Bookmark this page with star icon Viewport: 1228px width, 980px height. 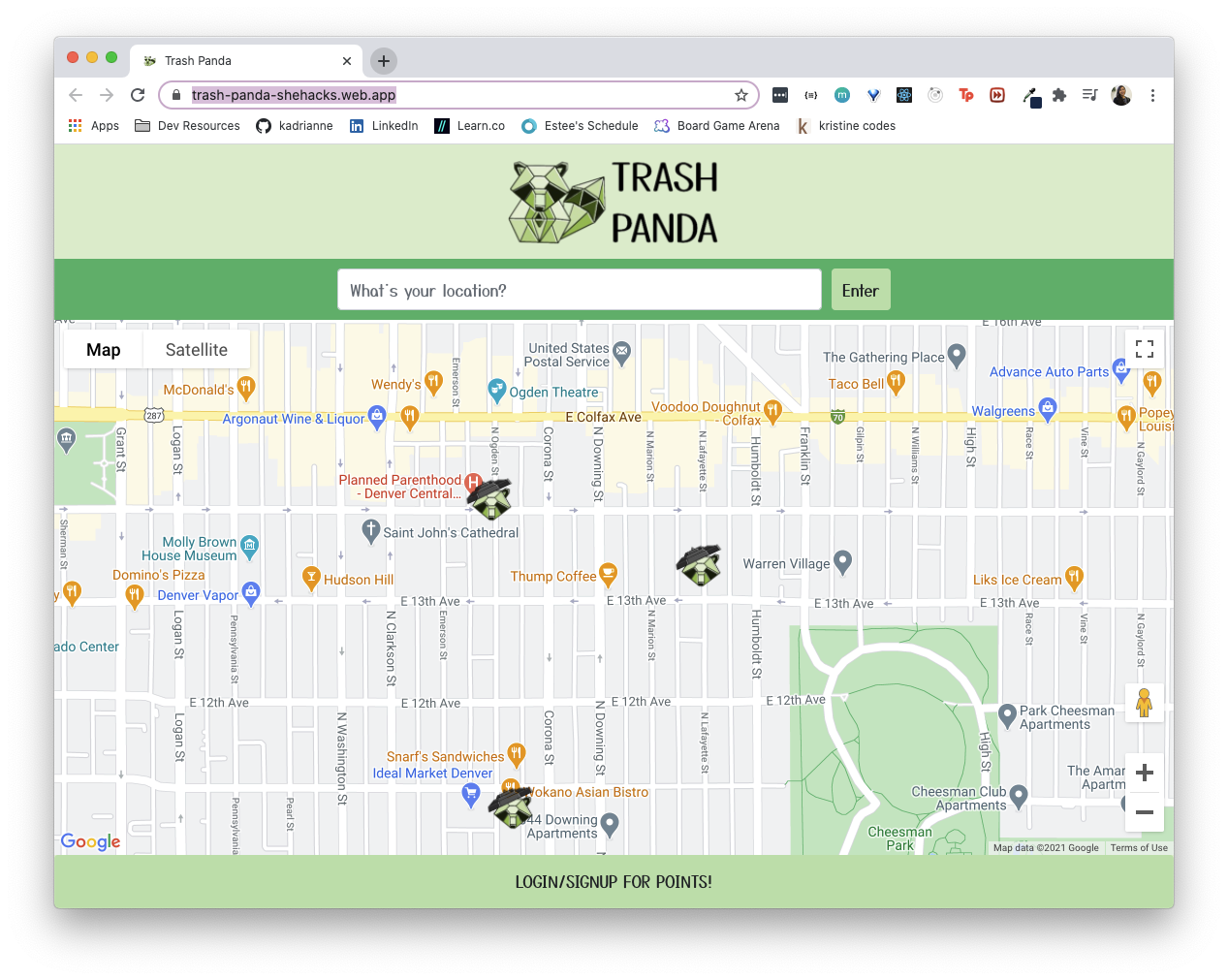(741, 95)
